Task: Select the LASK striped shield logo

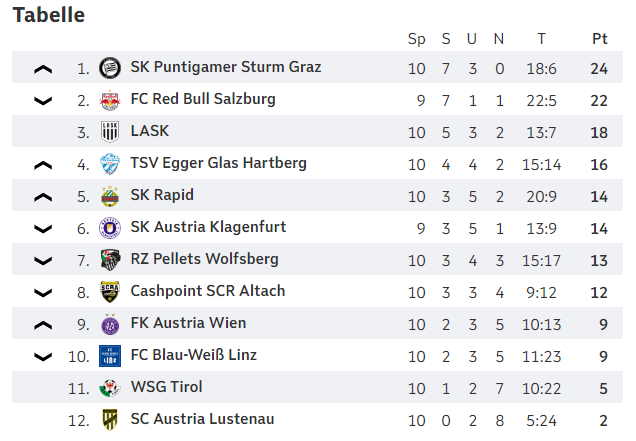Action: point(110,132)
